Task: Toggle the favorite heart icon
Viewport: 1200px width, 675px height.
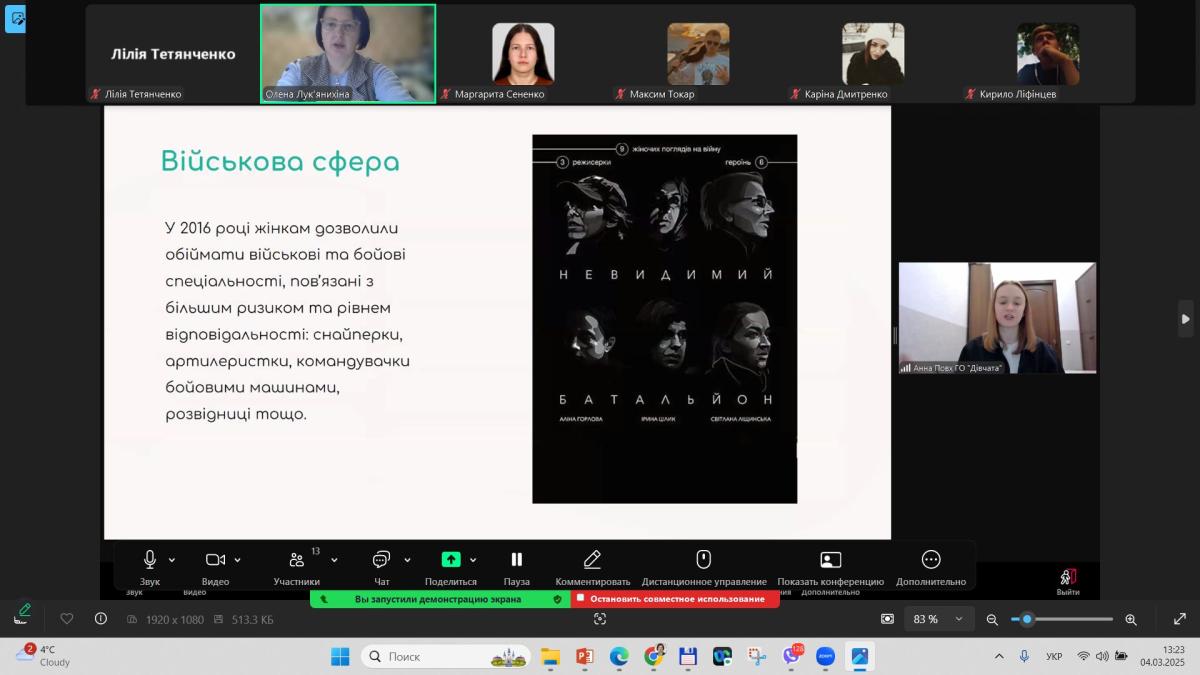Action: [x=67, y=619]
